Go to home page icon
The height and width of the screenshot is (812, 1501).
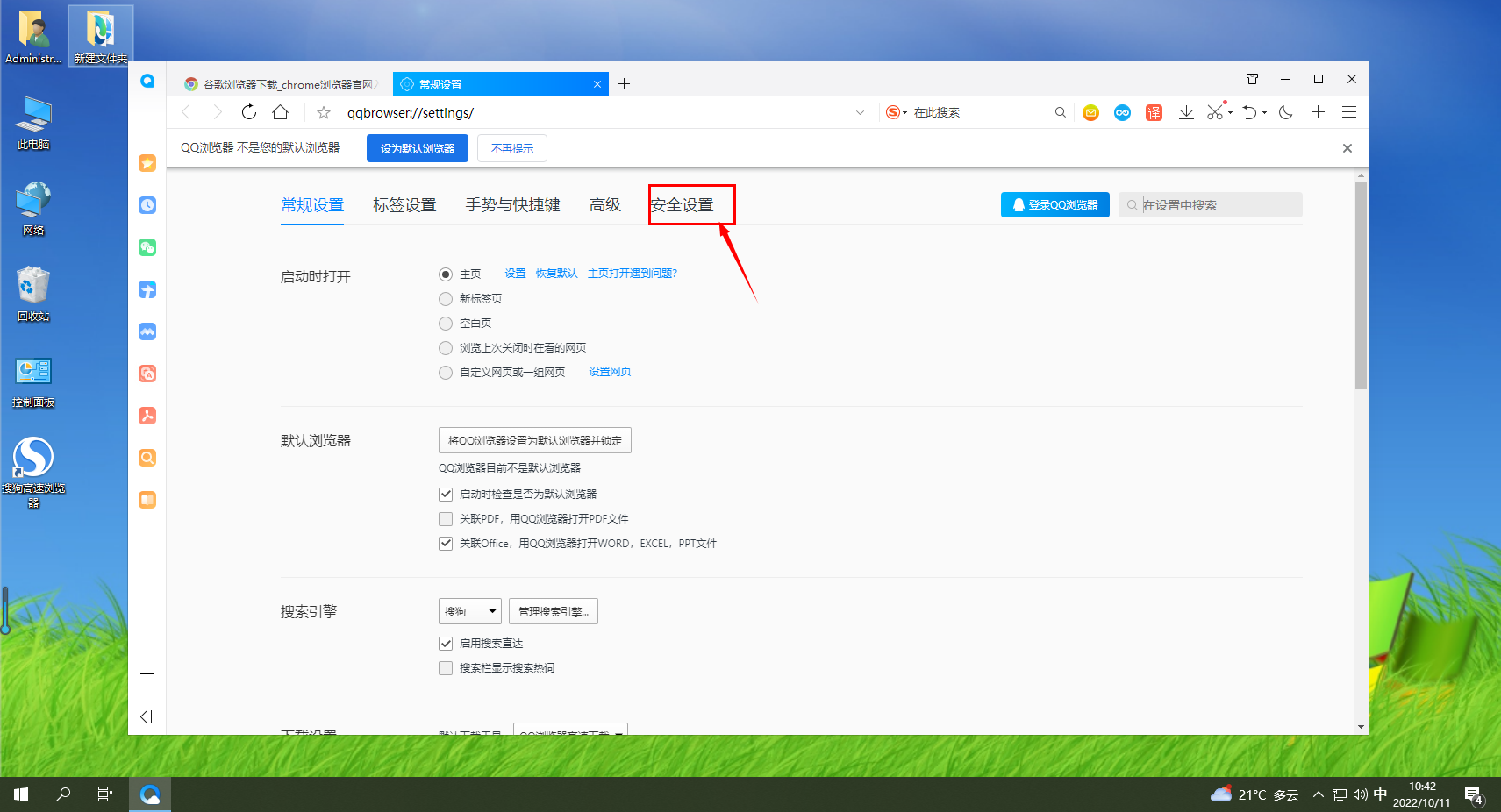pos(281,112)
